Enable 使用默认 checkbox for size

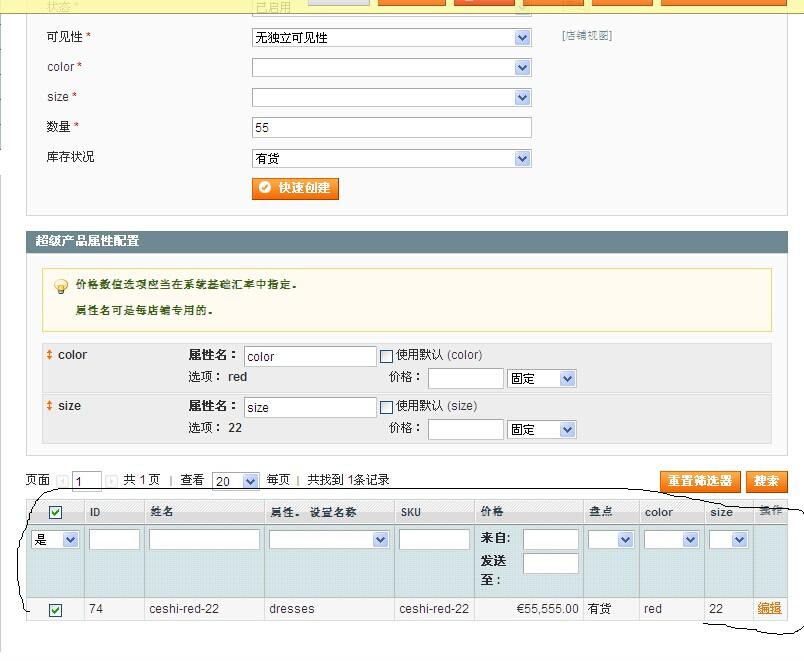point(387,407)
